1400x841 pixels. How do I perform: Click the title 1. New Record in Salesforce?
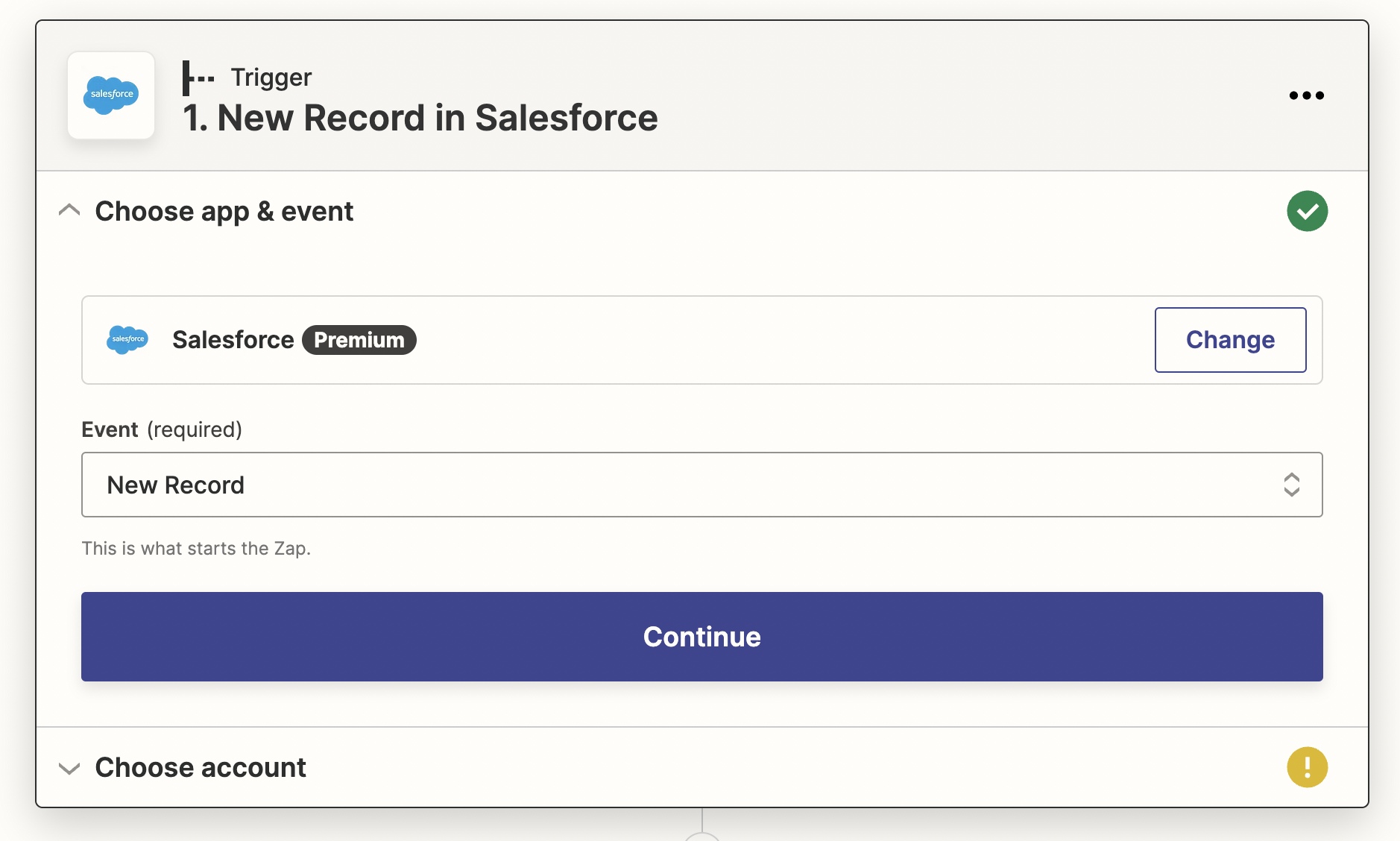(x=420, y=117)
